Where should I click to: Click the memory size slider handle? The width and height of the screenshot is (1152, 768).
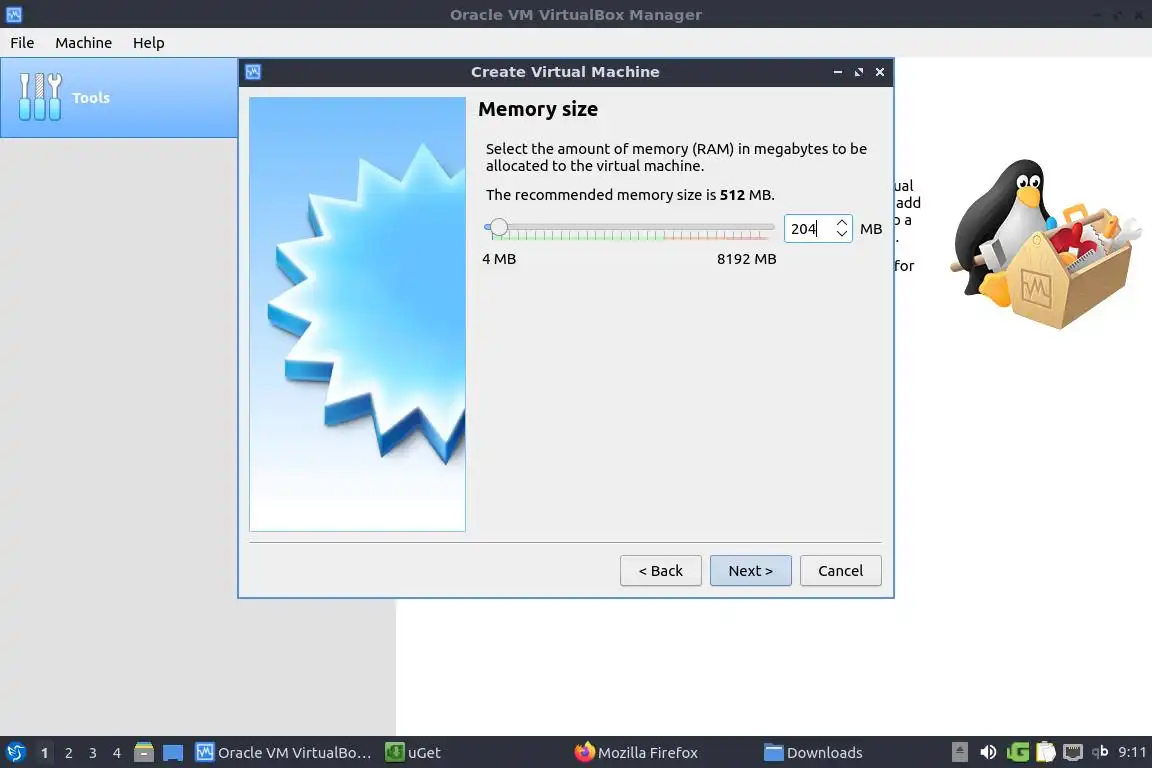499,227
